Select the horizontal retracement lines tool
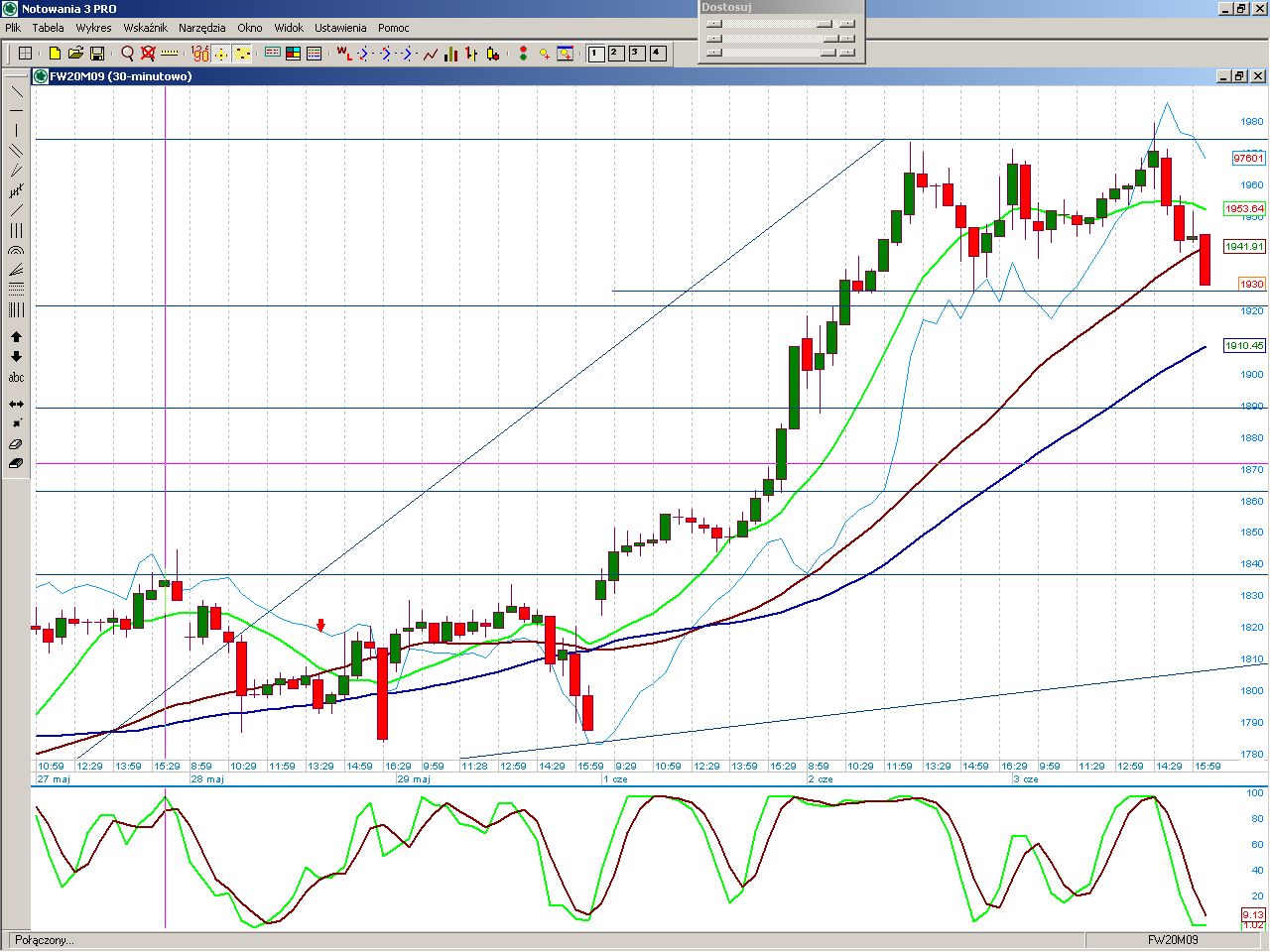This screenshot has height=952, width=1270. (16, 289)
